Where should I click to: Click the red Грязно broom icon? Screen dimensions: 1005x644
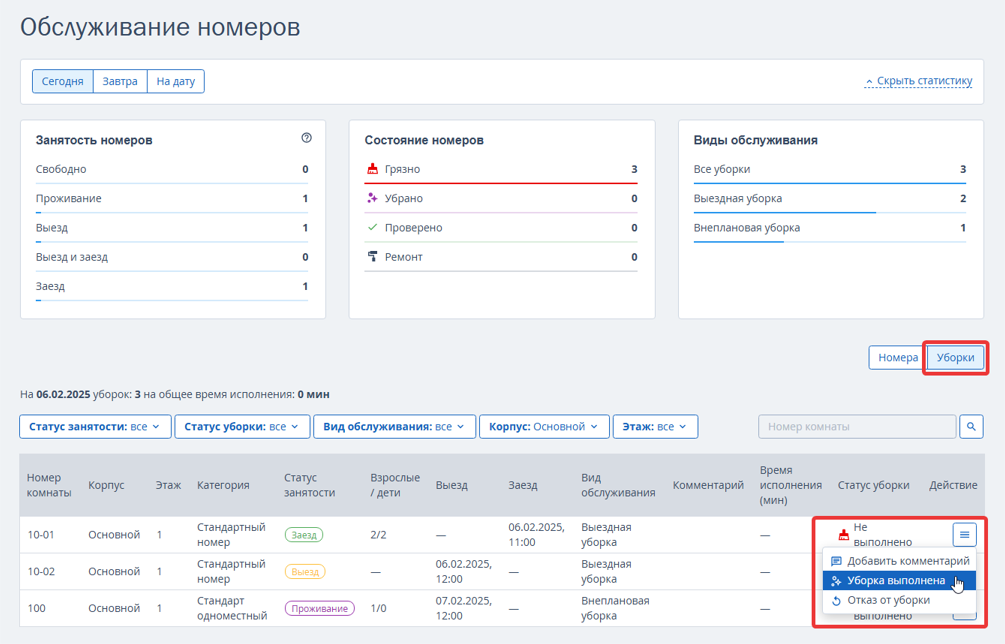[x=372, y=169]
